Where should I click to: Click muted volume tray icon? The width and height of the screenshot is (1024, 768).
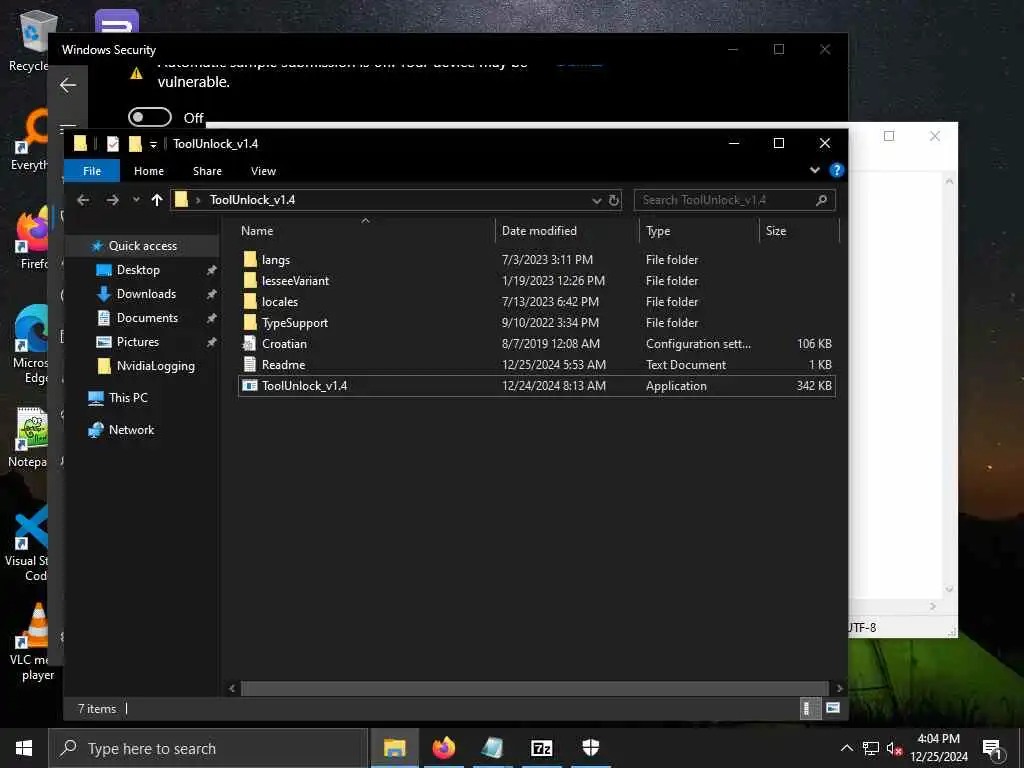[x=895, y=748]
